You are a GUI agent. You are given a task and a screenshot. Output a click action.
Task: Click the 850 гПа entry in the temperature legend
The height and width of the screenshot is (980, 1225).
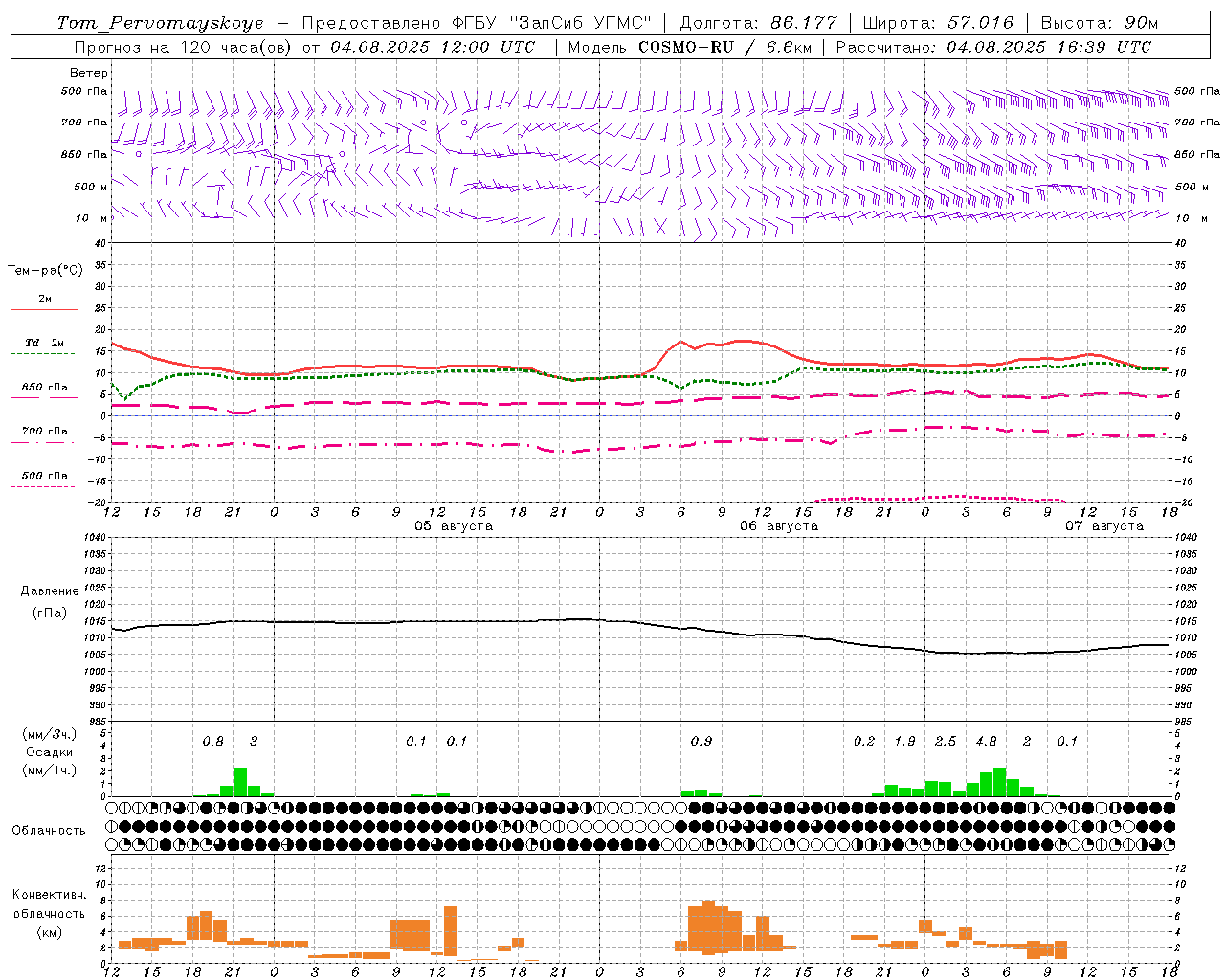[x=45, y=387]
